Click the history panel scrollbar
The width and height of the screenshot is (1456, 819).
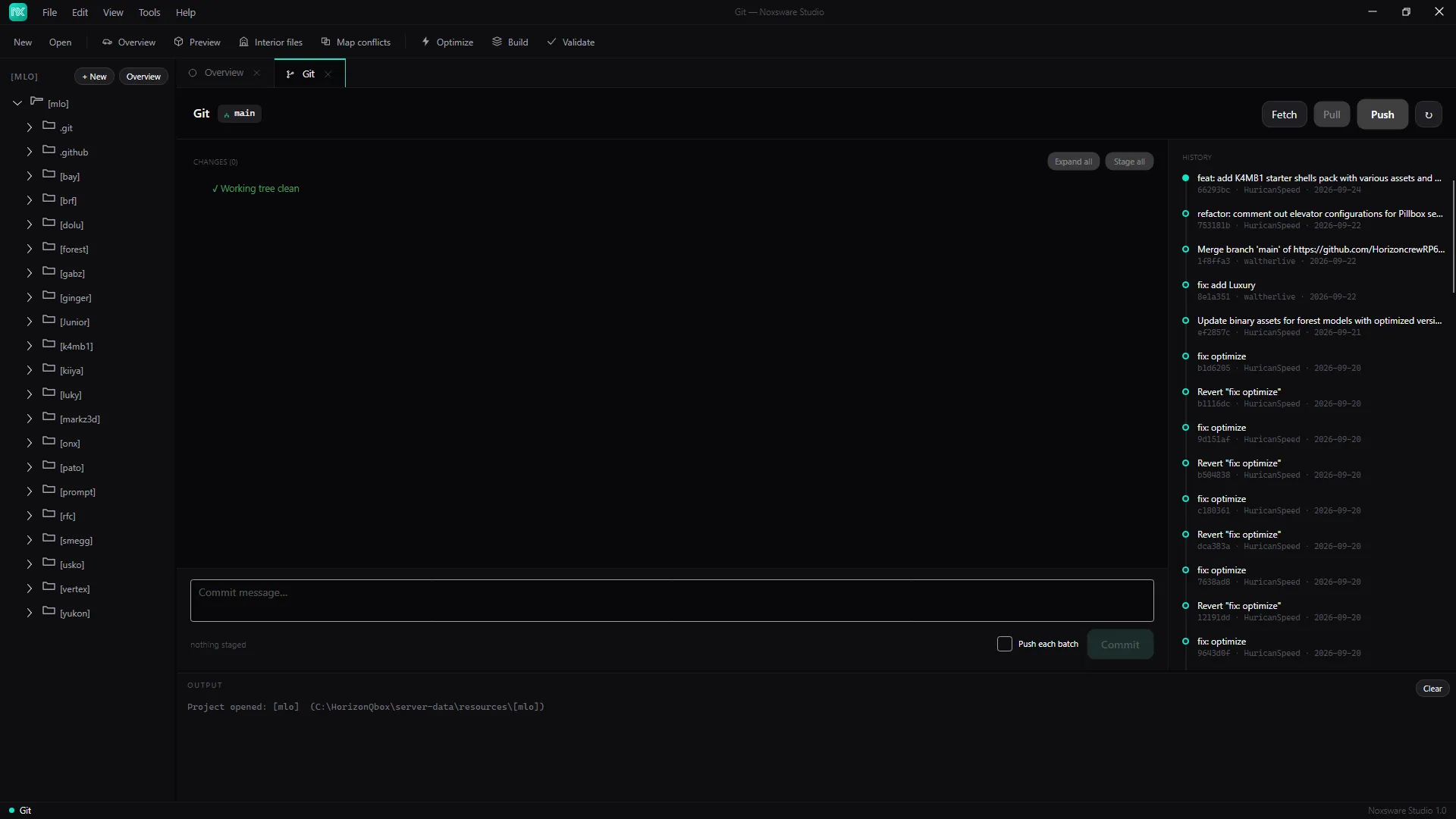[x=1453, y=237]
